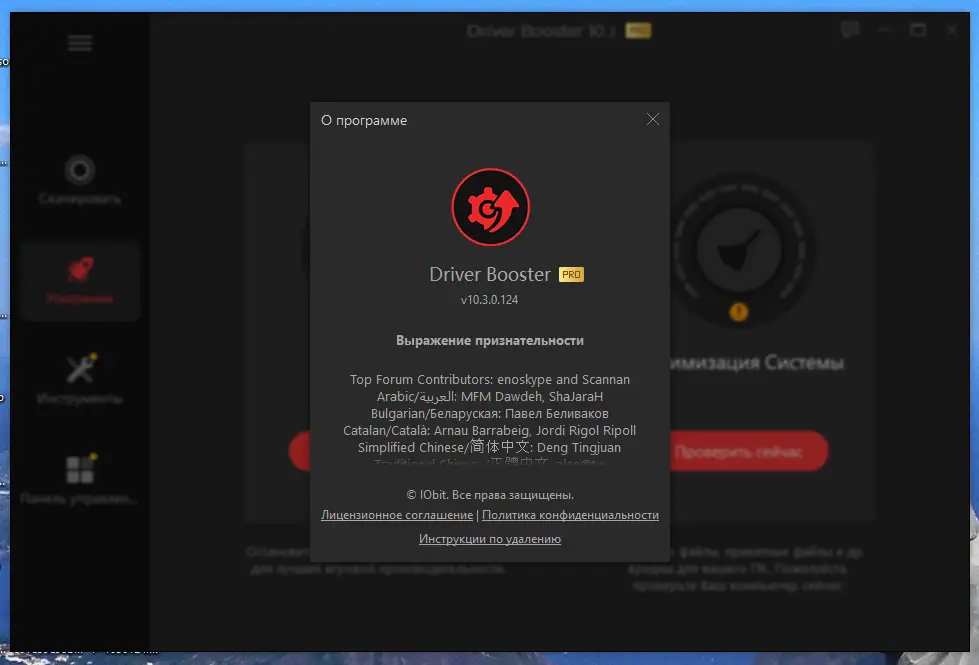Minimize the Driver Booster main window
This screenshot has height=665, width=979.
coord(883,29)
